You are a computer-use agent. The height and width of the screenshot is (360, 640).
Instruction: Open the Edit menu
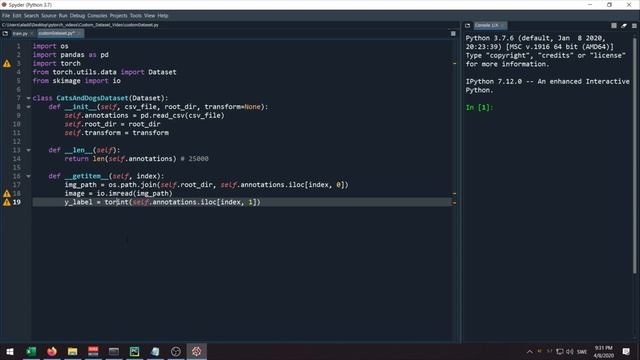[x=17, y=16]
